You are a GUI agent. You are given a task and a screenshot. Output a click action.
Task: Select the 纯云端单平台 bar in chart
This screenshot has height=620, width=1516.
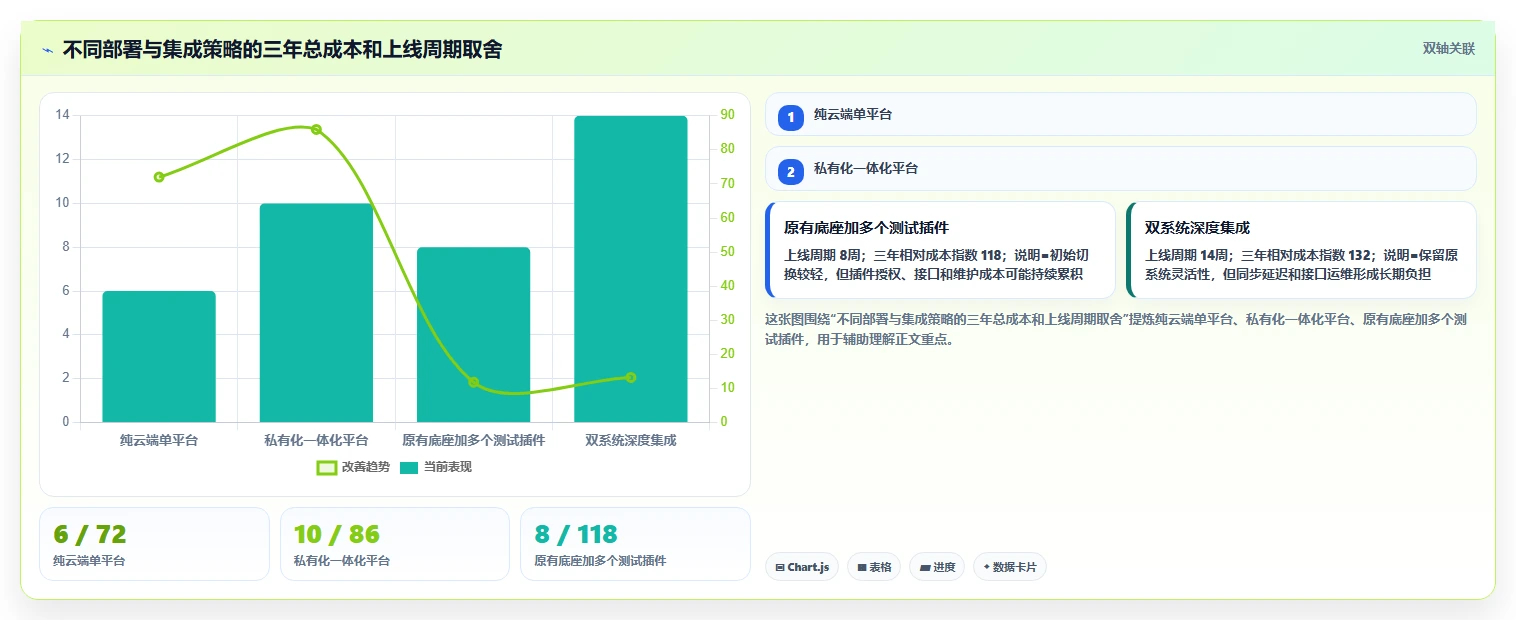click(159, 357)
